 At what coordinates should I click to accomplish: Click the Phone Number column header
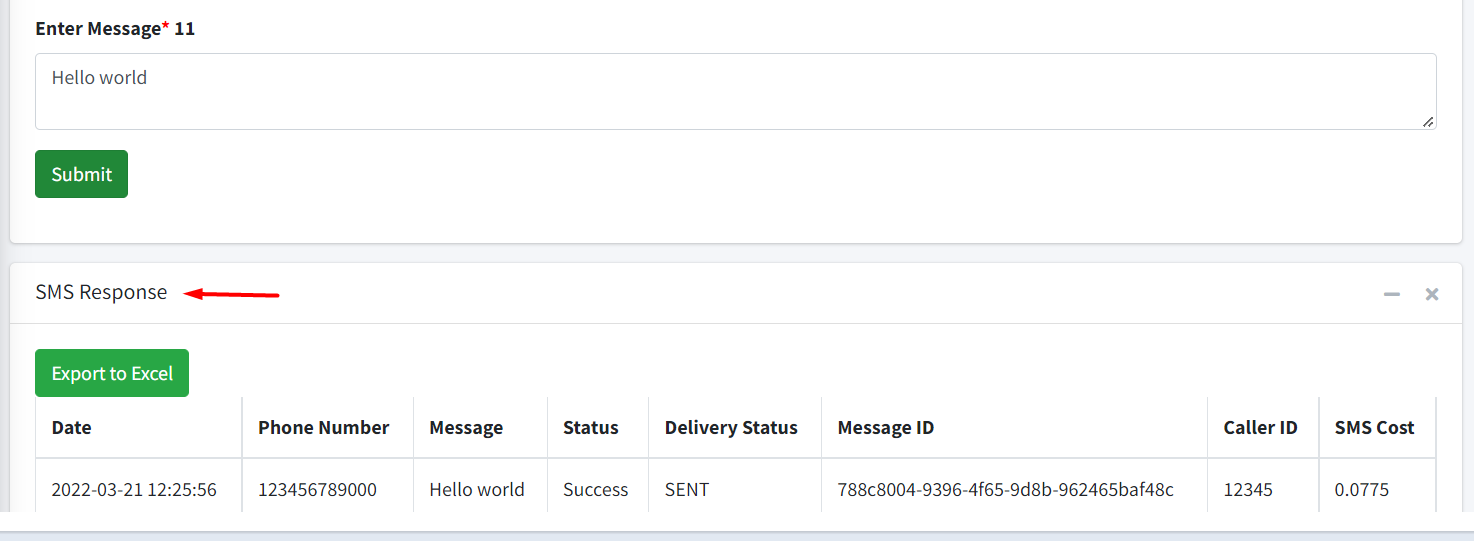coord(323,427)
